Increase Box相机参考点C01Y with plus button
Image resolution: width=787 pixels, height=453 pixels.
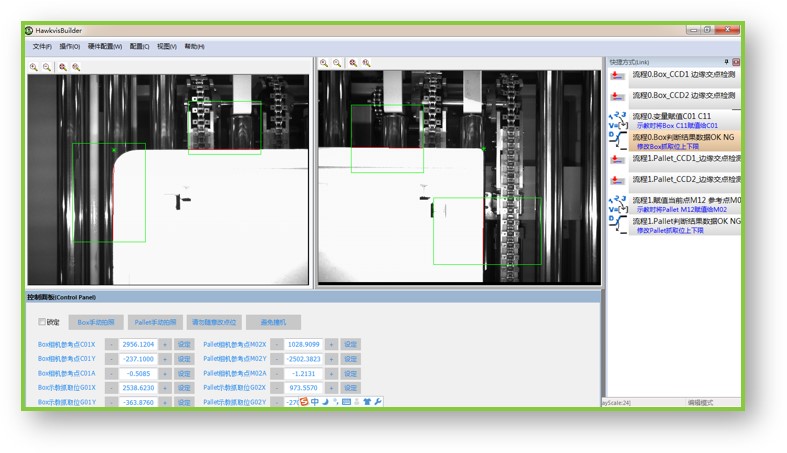[x=165, y=359]
